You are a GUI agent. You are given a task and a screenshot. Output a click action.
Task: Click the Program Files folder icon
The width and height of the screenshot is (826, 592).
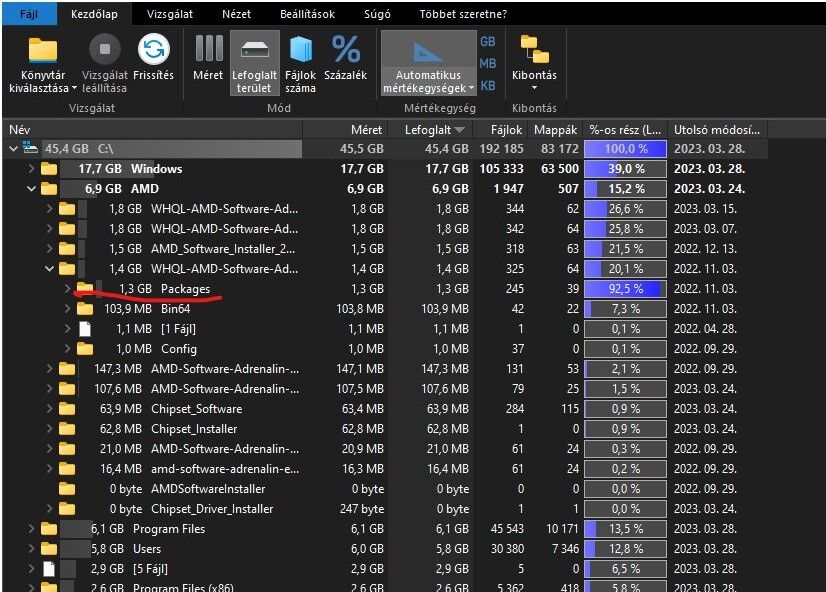point(49,529)
